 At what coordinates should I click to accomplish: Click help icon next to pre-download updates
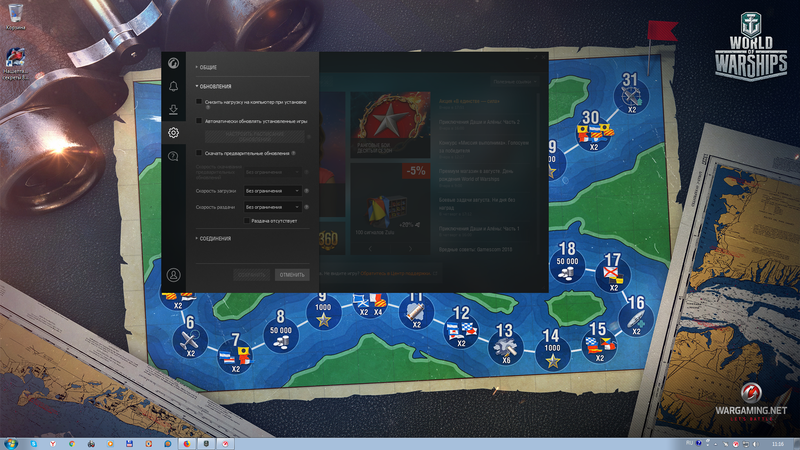pos(293,153)
